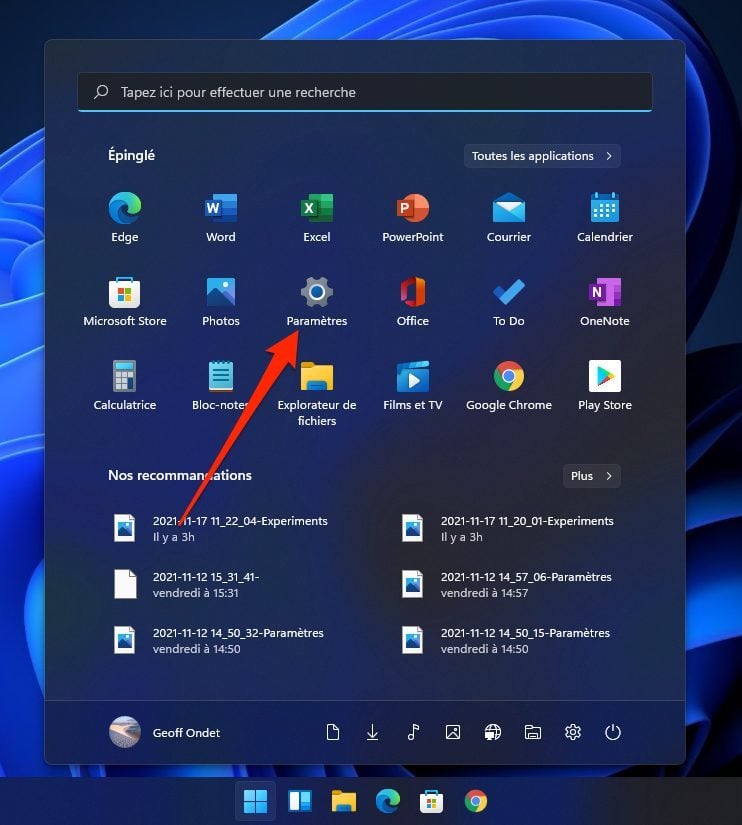The height and width of the screenshot is (825, 742).
Task: Open the Courrier mail app
Action: (x=508, y=217)
